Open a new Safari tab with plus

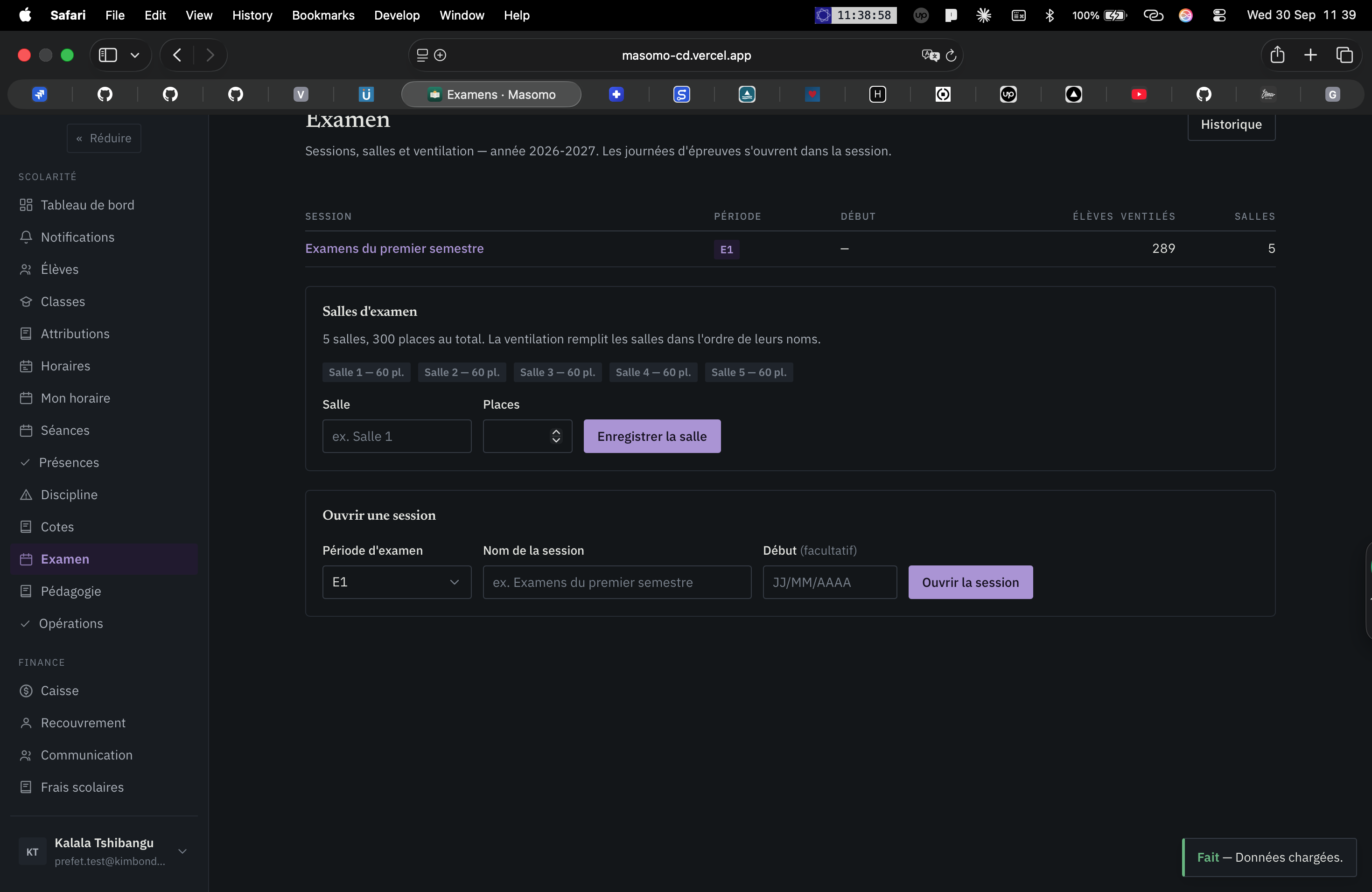[1310, 55]
